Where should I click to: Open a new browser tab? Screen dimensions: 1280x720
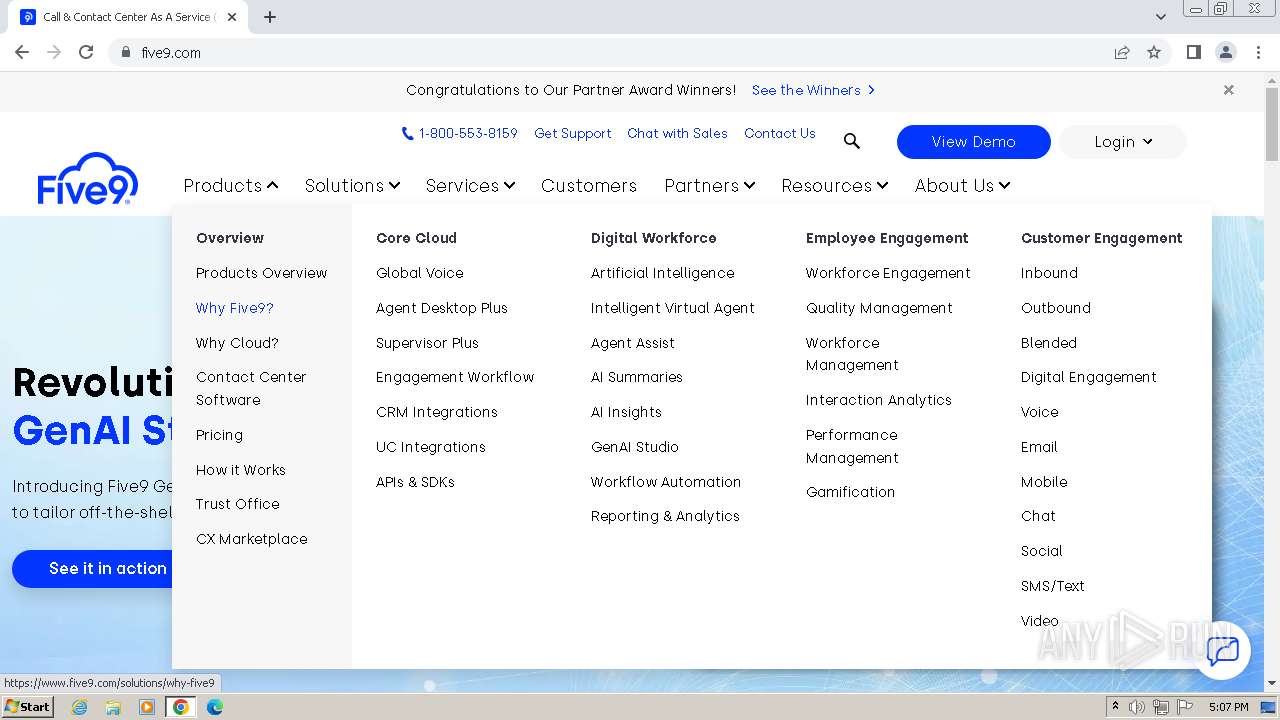click(270, 17)
